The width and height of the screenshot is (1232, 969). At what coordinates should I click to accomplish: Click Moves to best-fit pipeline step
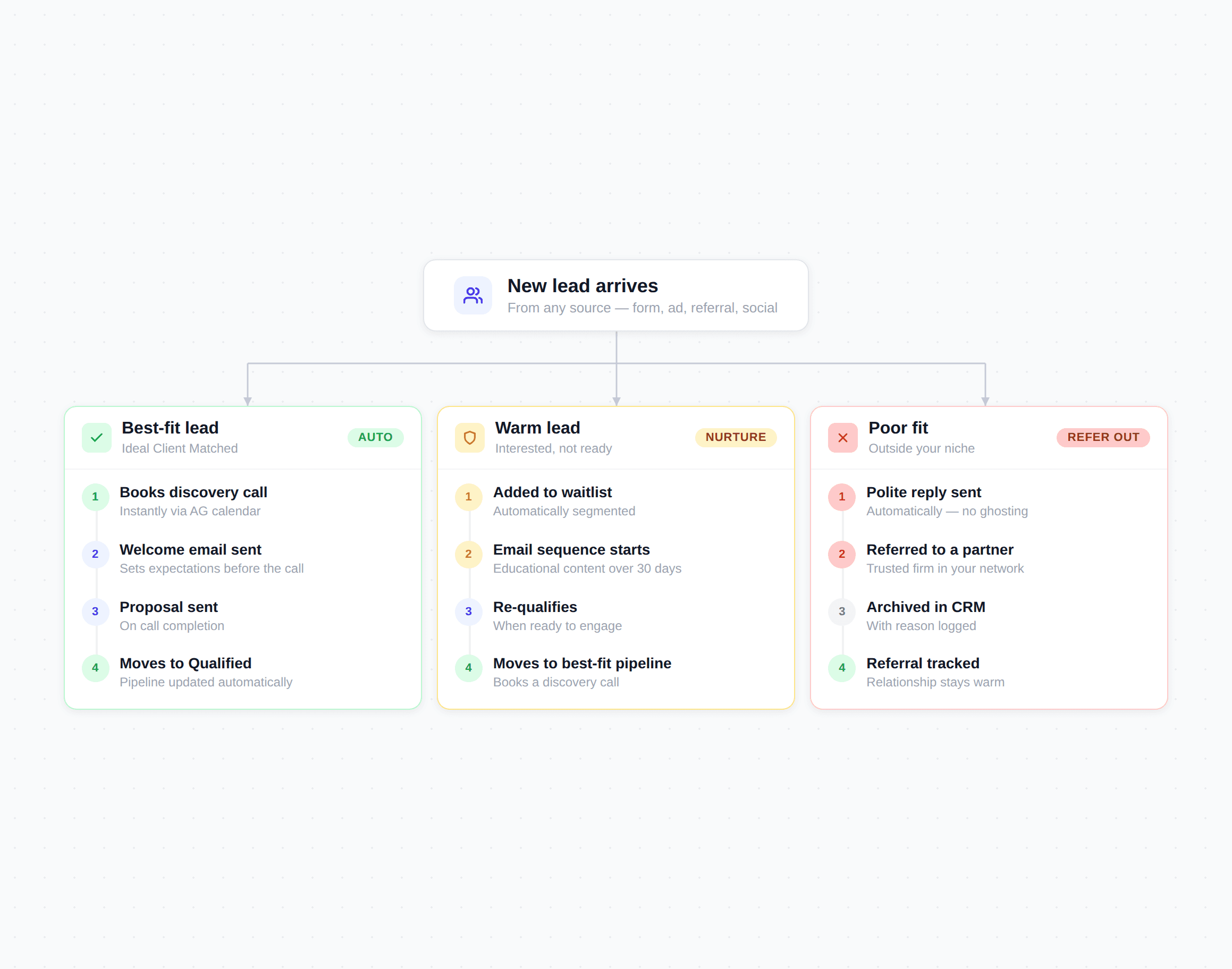pyautogui.click(x=581, y=663)
